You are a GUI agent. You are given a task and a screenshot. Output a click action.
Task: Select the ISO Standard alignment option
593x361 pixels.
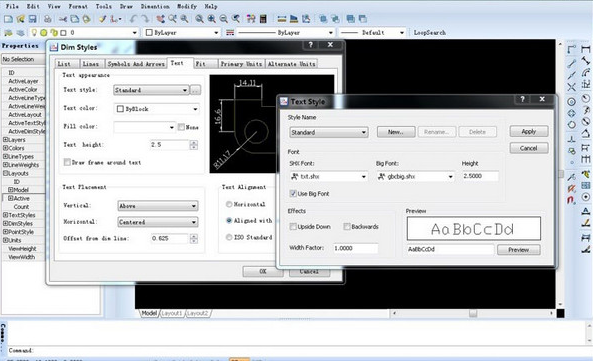pyautogui.click(x=229, y=237)
